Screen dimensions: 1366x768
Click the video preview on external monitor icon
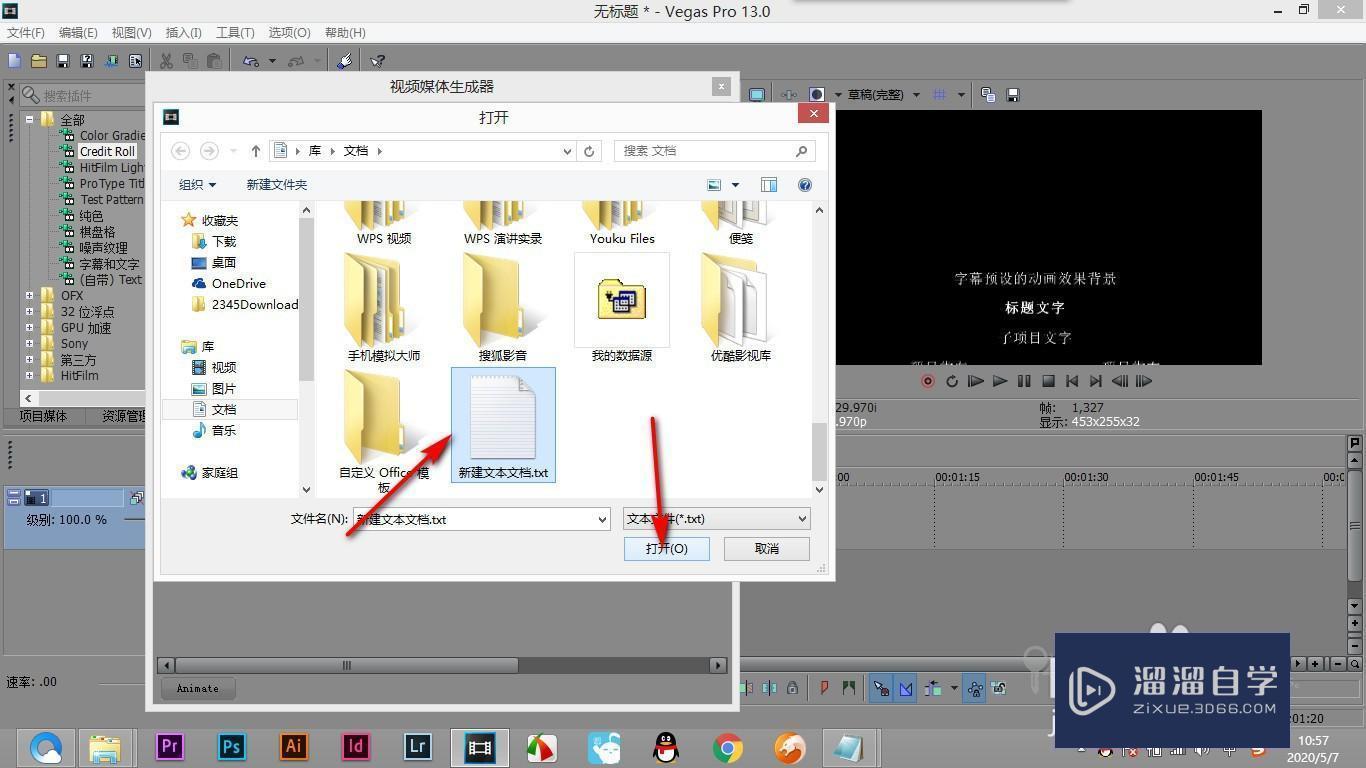pos(757,95)
